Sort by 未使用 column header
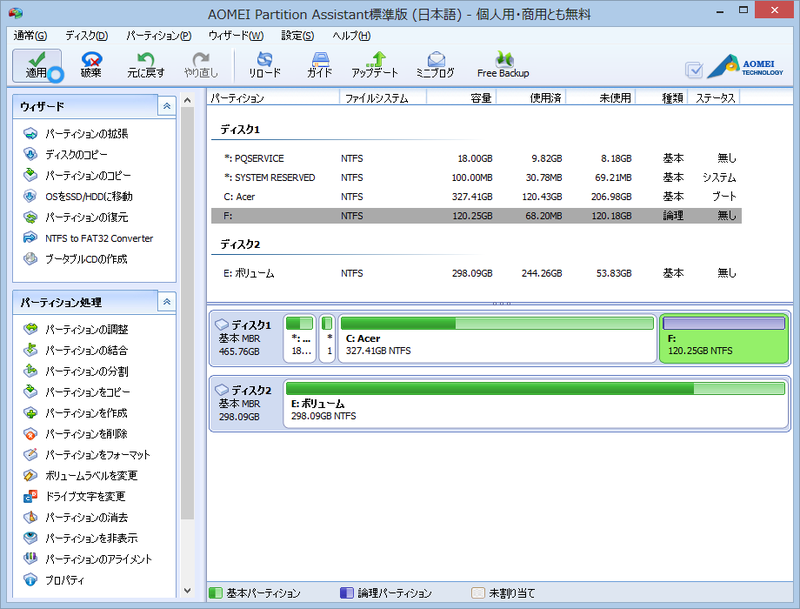800x609 pixels. [x=601, y=98]
